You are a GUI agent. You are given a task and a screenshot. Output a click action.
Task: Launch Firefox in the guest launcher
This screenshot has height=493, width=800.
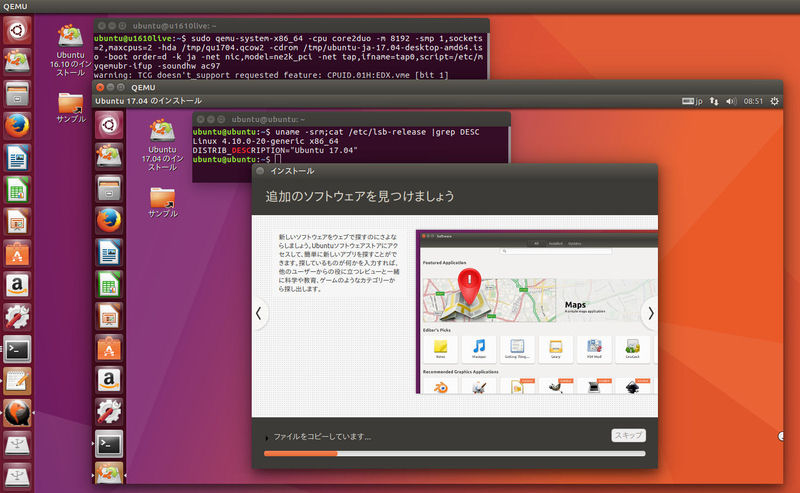coord(109,220)
